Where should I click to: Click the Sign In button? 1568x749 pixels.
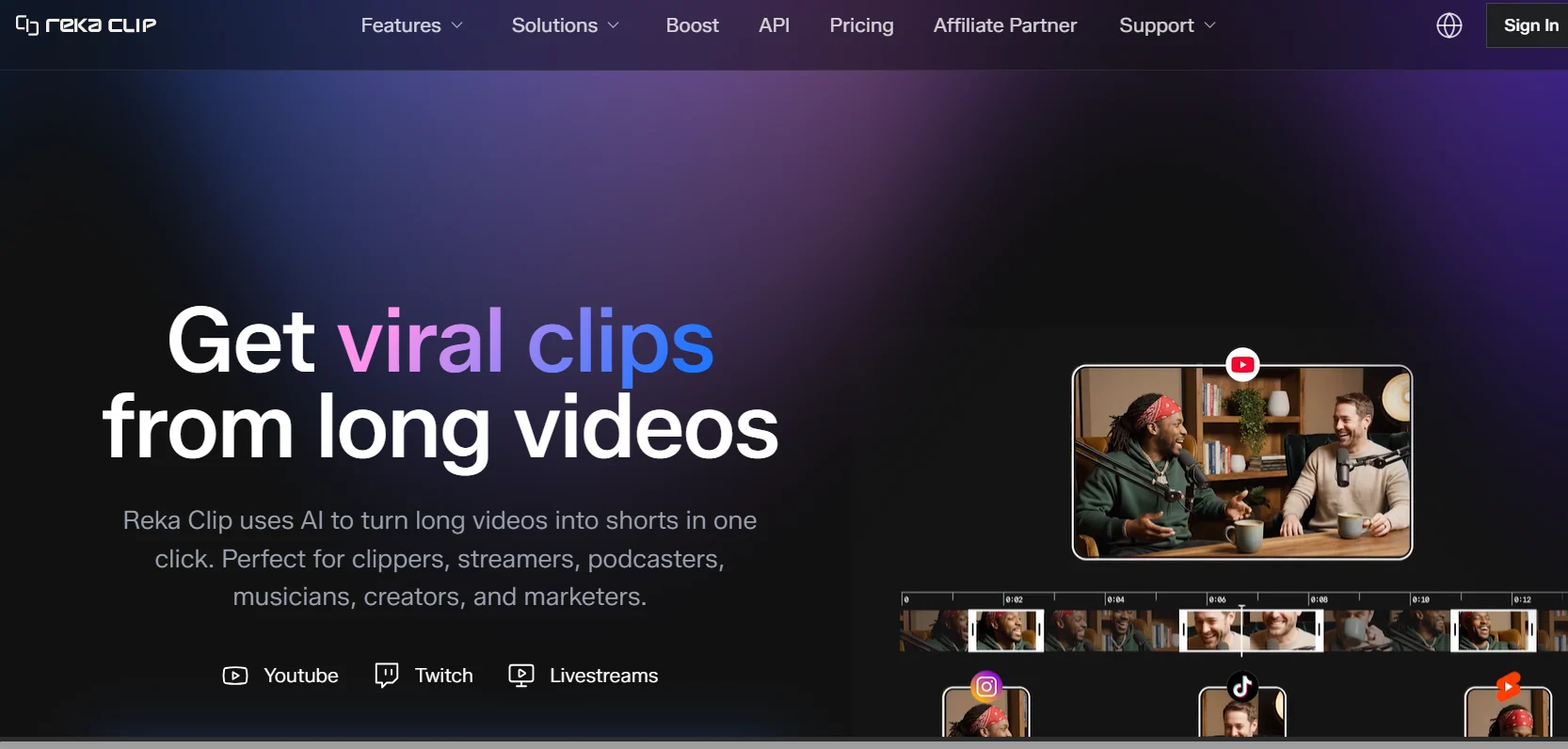click(x=1528, y=25)
